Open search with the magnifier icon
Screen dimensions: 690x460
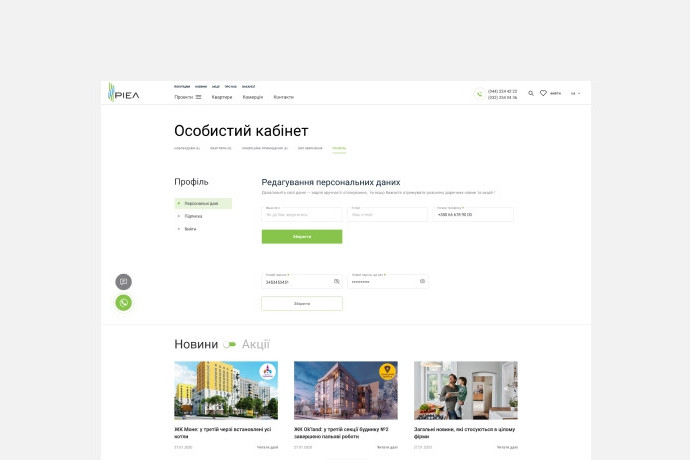pos(531,93)
